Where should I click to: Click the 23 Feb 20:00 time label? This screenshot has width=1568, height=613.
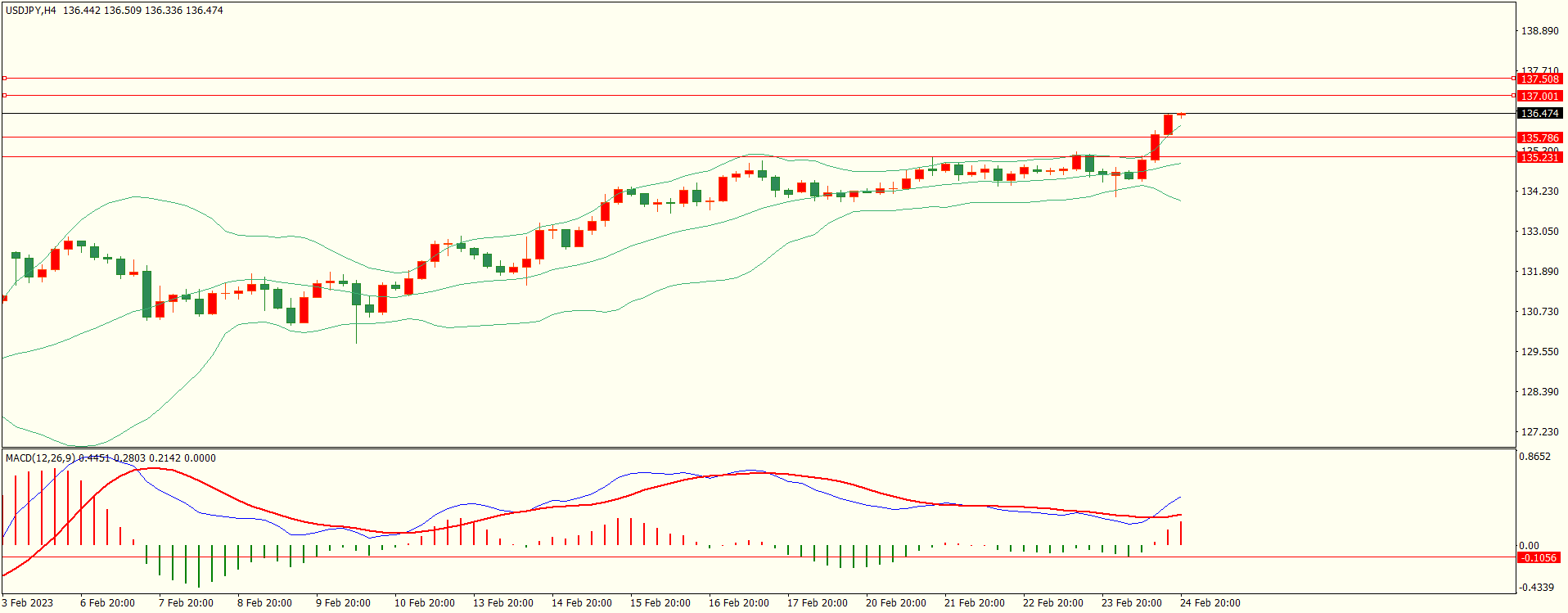1132,603
